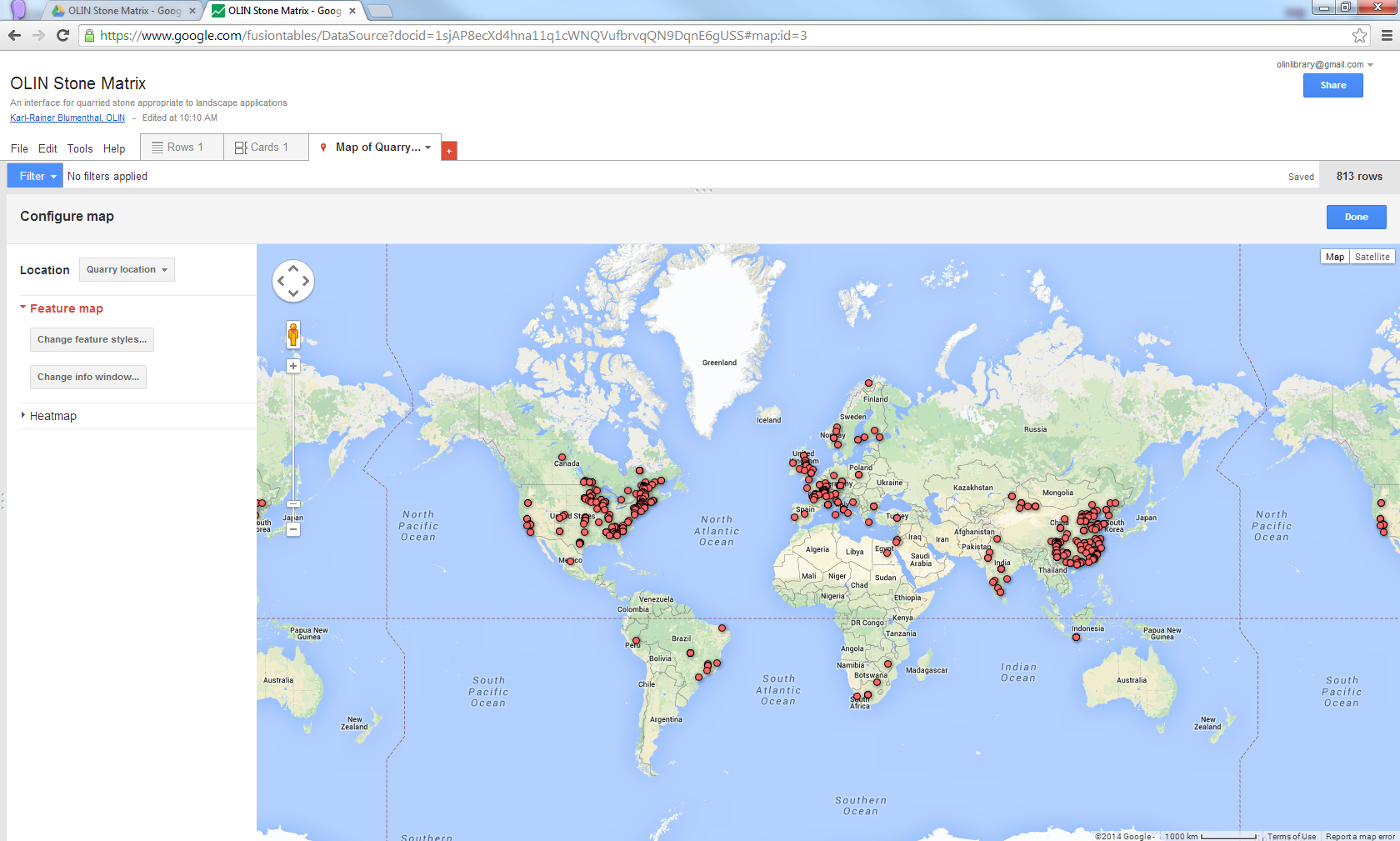Open the Karl-Rainer Blumenthal, OLIN link

click(x=67, y=118)
